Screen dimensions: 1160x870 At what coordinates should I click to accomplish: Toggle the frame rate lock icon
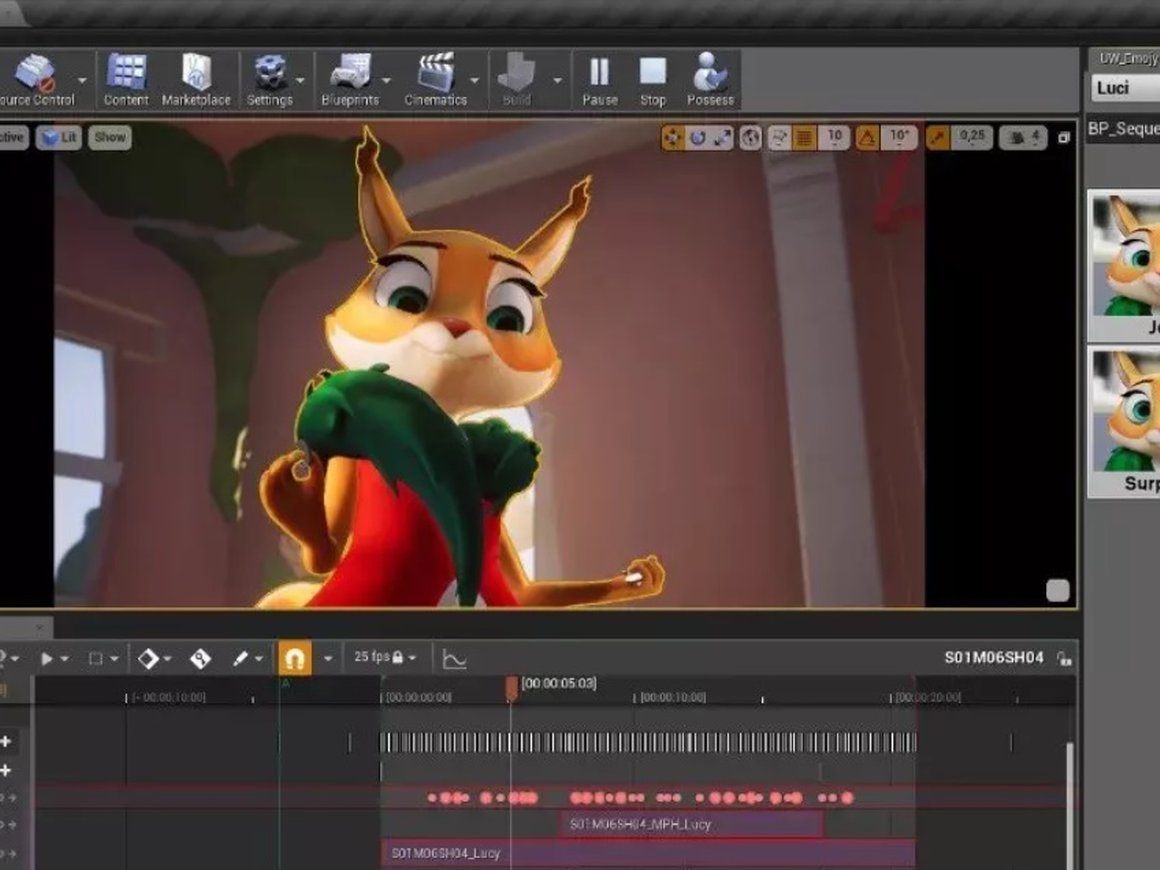(398, 658)
